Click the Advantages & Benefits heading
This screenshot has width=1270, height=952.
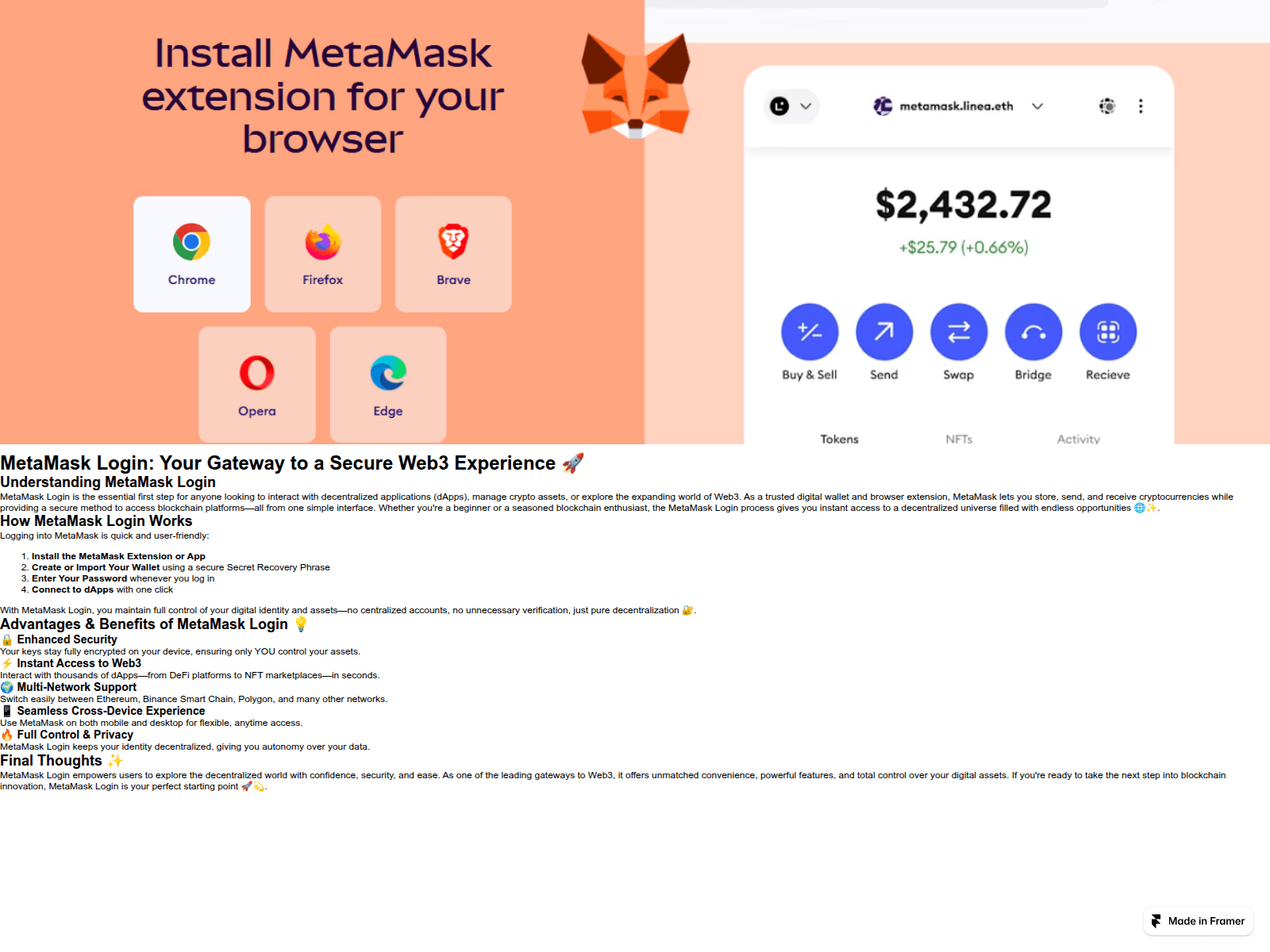click(x=154, y=624)
